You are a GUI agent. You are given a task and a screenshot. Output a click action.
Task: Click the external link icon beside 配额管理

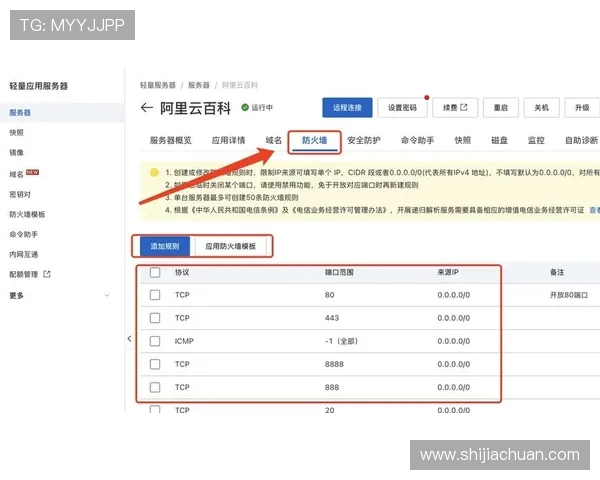(47, 274)
